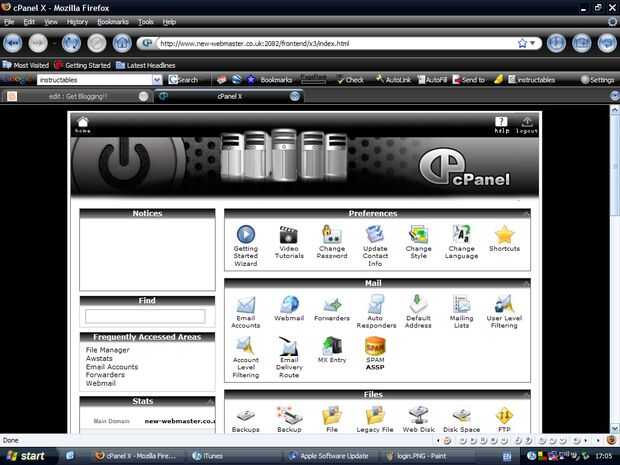Open MX Entry
Image resolution: width=620 pixels, height=465 pixels.
click(x=332, y=346)
